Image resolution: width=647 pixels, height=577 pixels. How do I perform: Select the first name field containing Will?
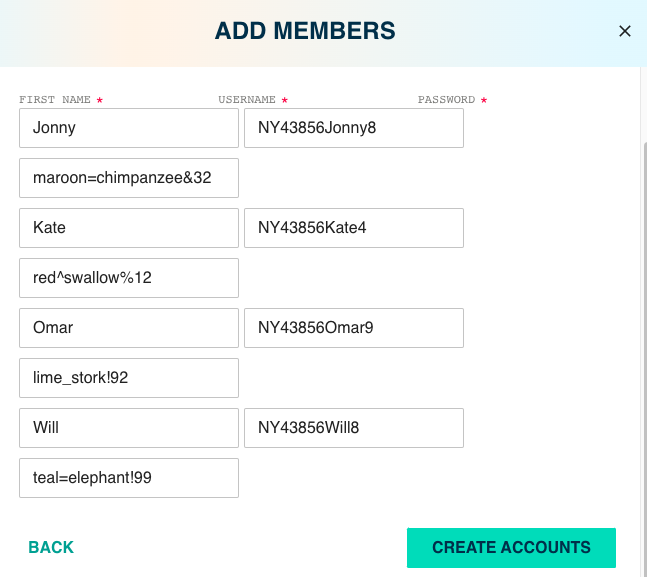128,428
